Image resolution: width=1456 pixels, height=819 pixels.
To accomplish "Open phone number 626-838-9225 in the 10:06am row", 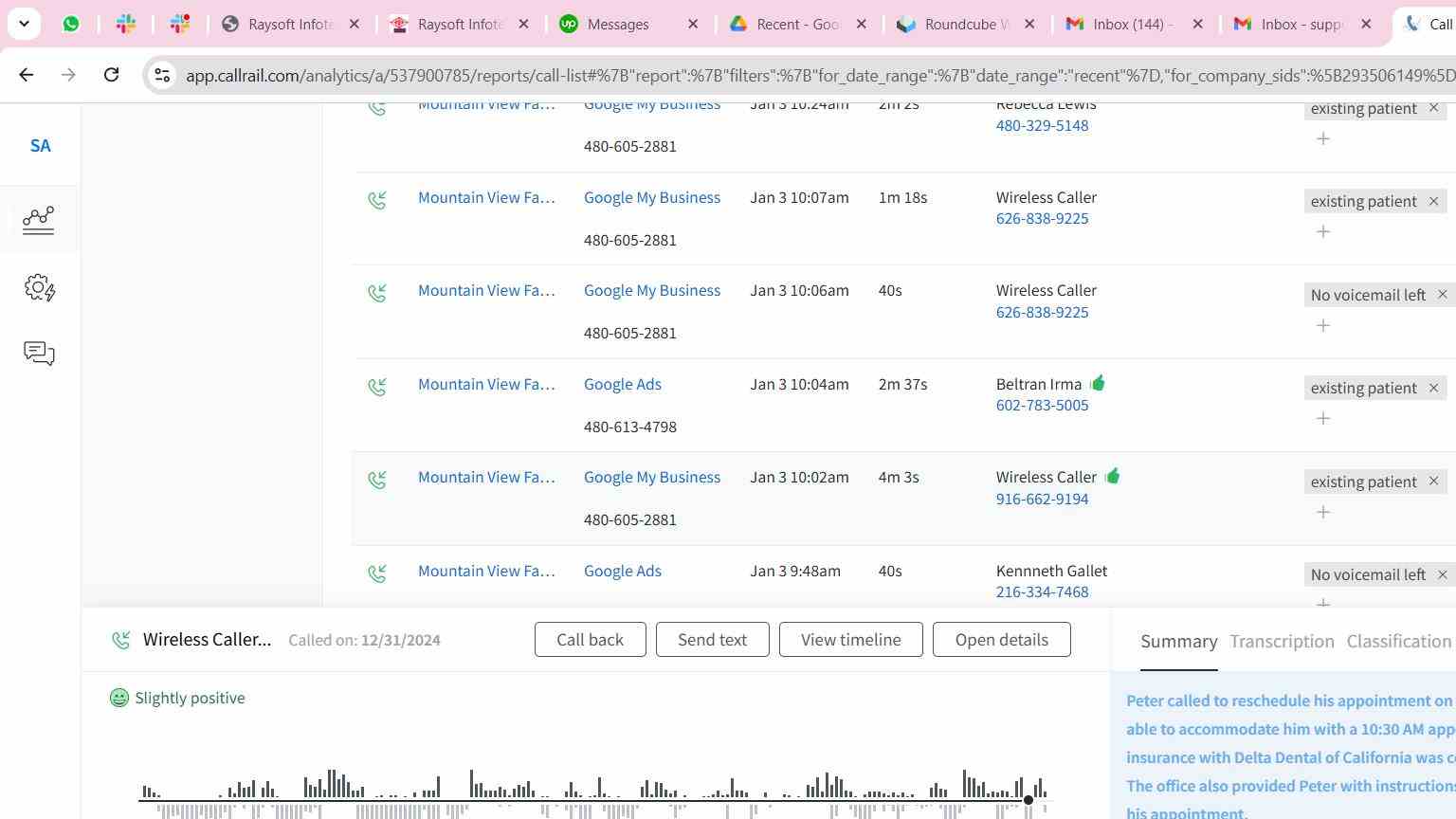I will pos(1042,312).
